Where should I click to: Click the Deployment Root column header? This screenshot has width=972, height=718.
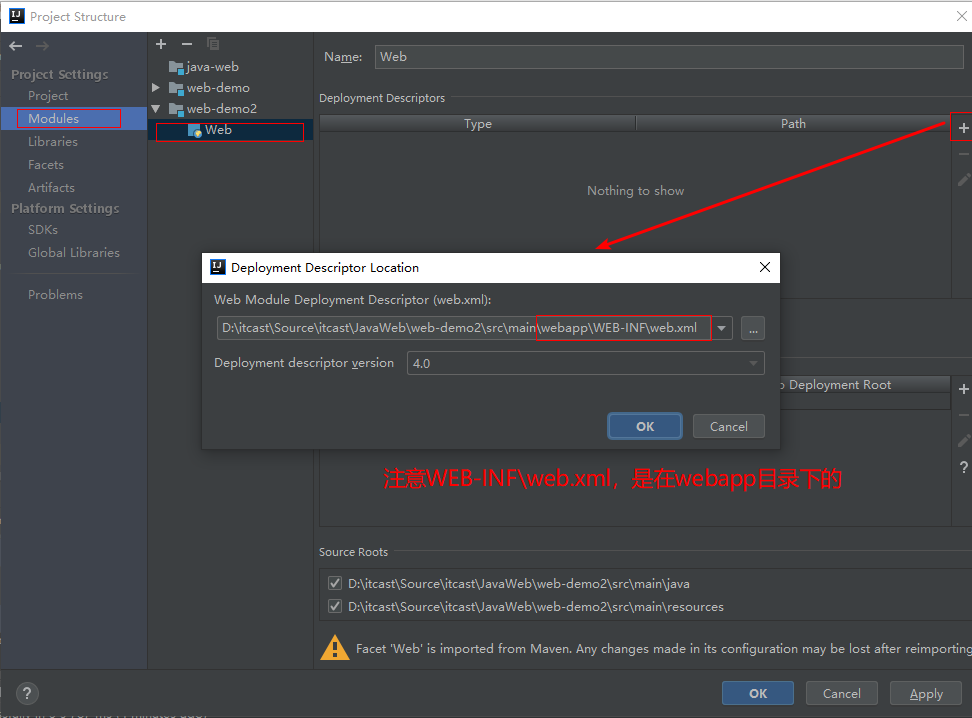point(865,384)
